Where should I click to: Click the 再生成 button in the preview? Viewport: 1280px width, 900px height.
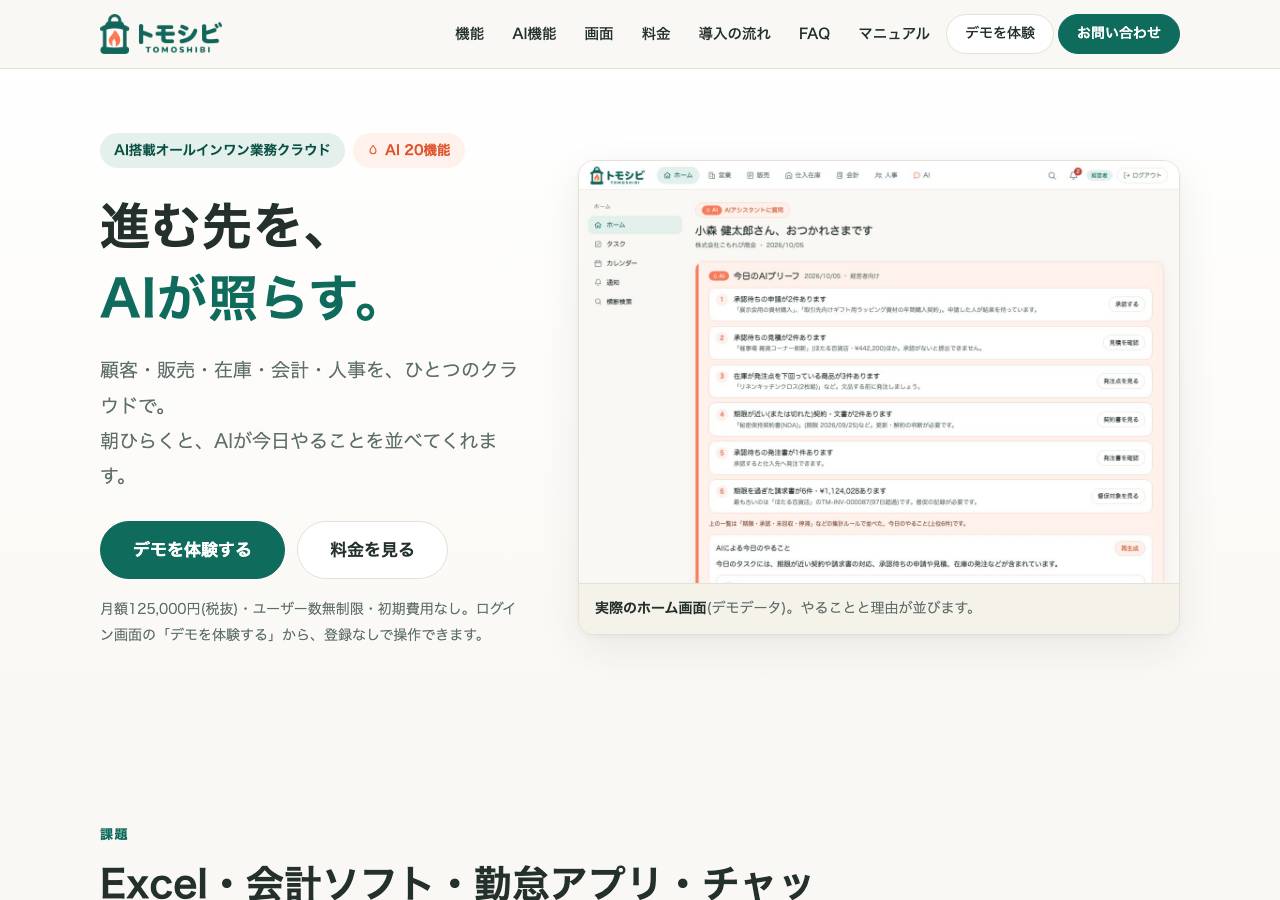1129,548
